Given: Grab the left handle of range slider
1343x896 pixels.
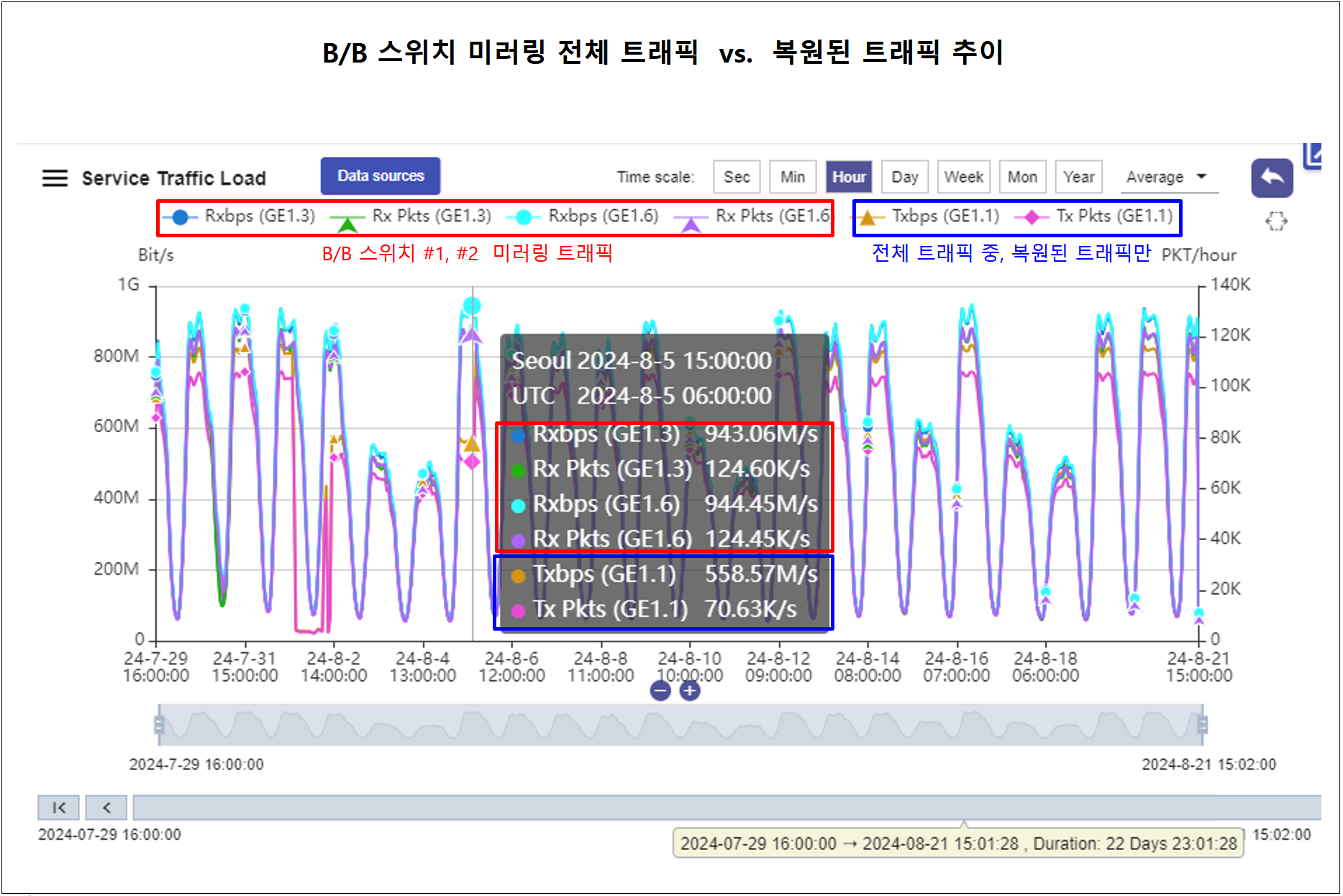Looking at the screenshot, I should (x=159, y=725).
